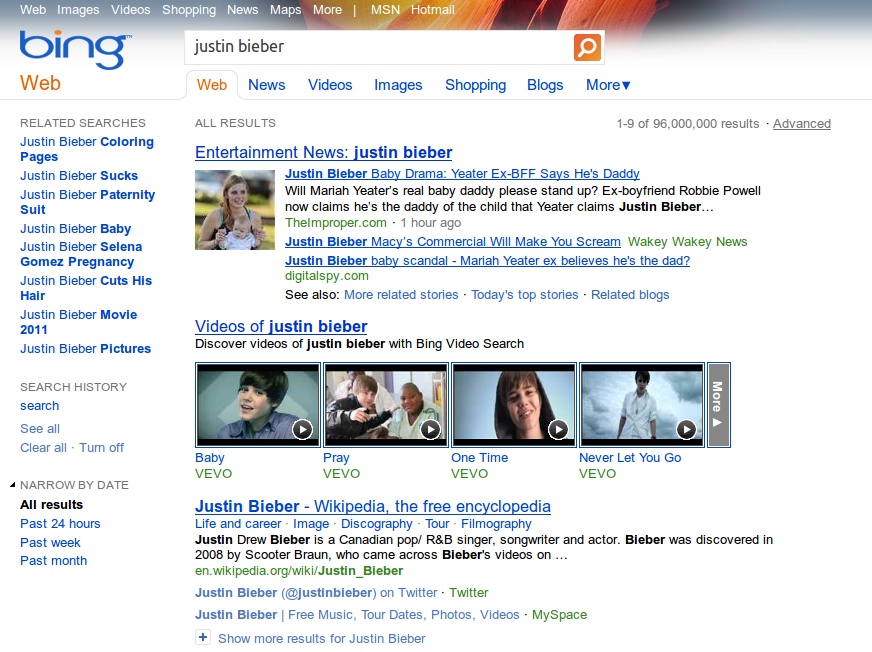872x652 pixels.
Task: Turn off search history
Action: click(101, 448)
